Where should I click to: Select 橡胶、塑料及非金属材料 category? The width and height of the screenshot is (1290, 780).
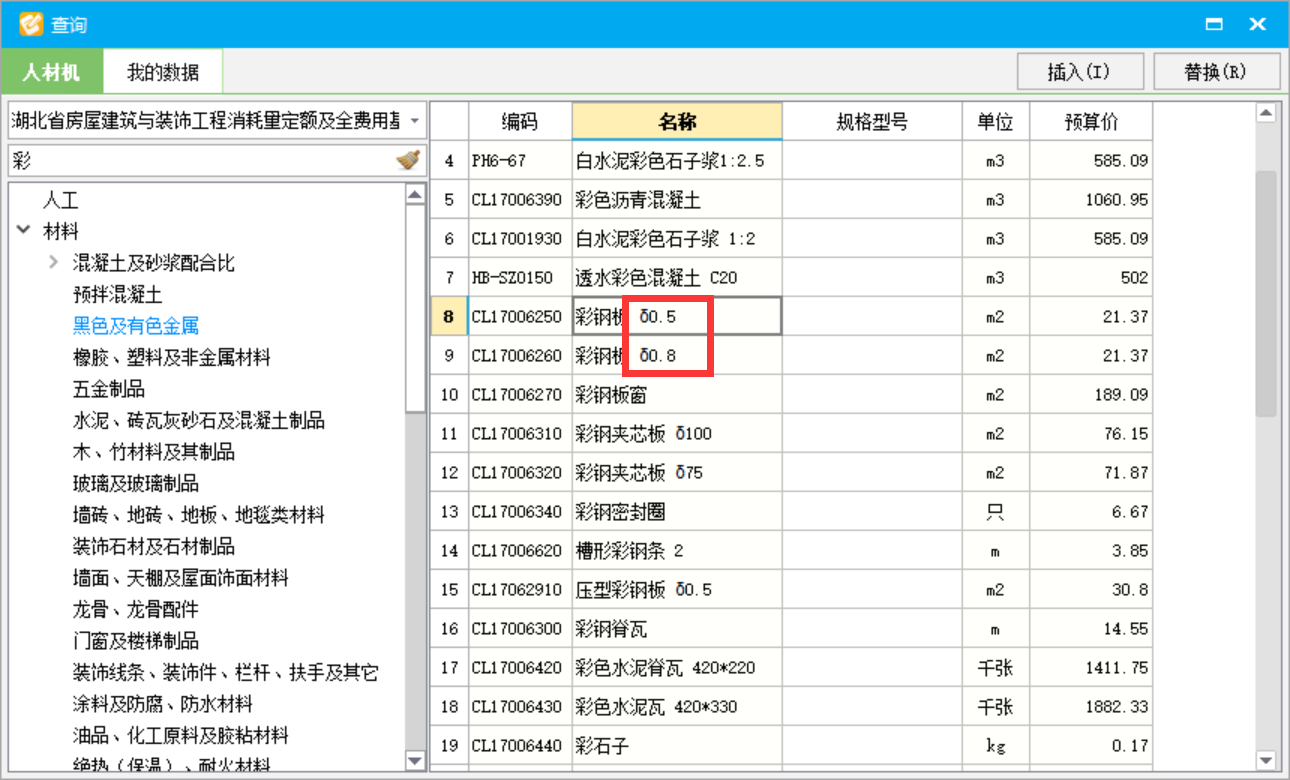[x=172, y=358]
